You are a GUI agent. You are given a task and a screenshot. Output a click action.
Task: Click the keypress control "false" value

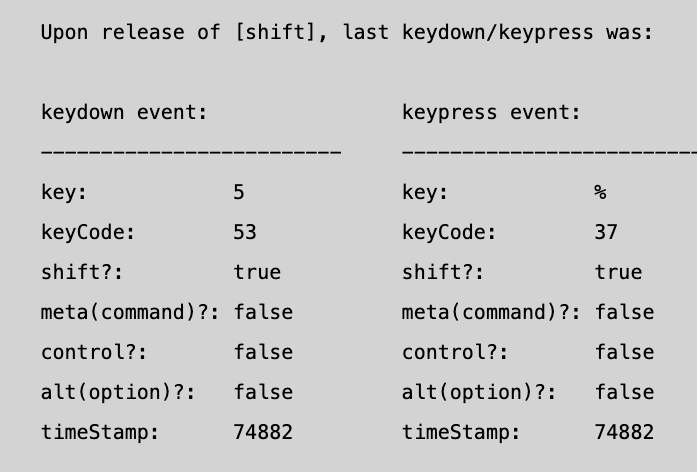click(624, 352)
